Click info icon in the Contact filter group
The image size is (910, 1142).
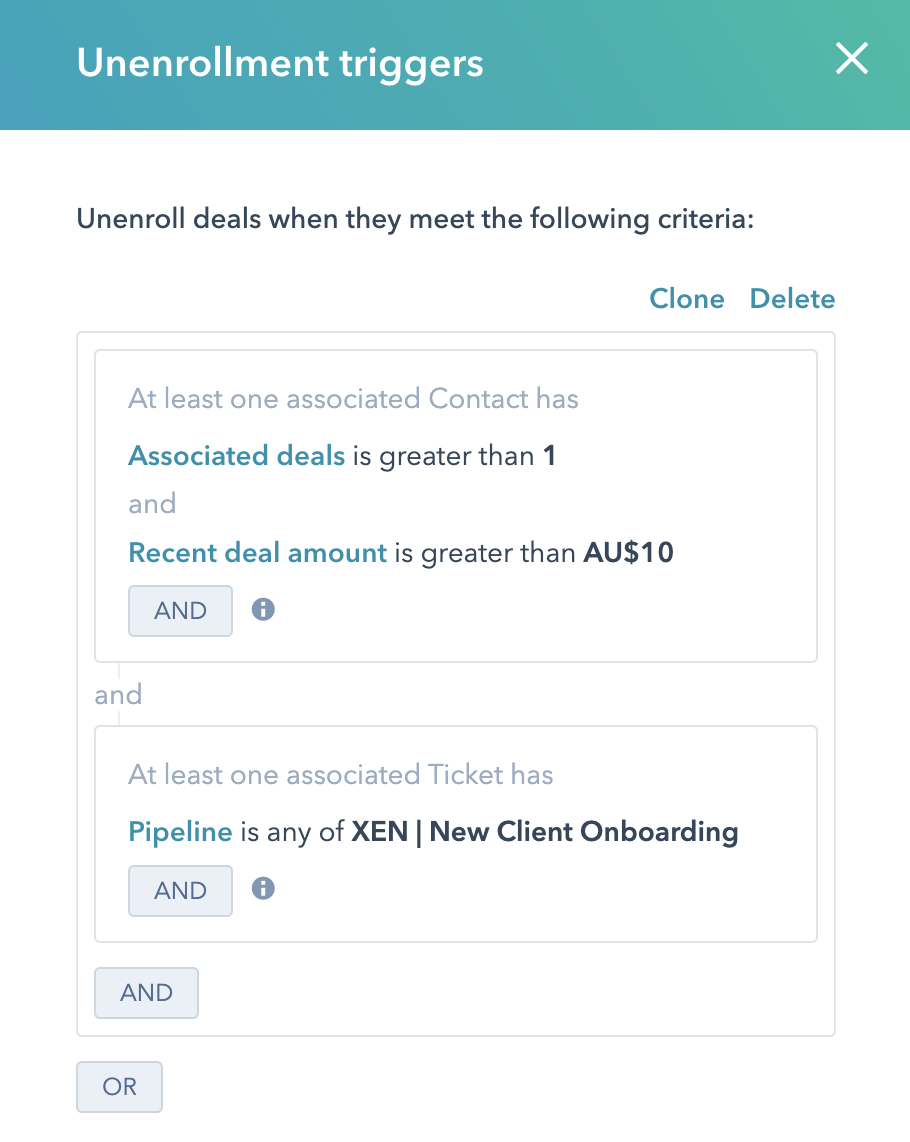click(263, 609)
